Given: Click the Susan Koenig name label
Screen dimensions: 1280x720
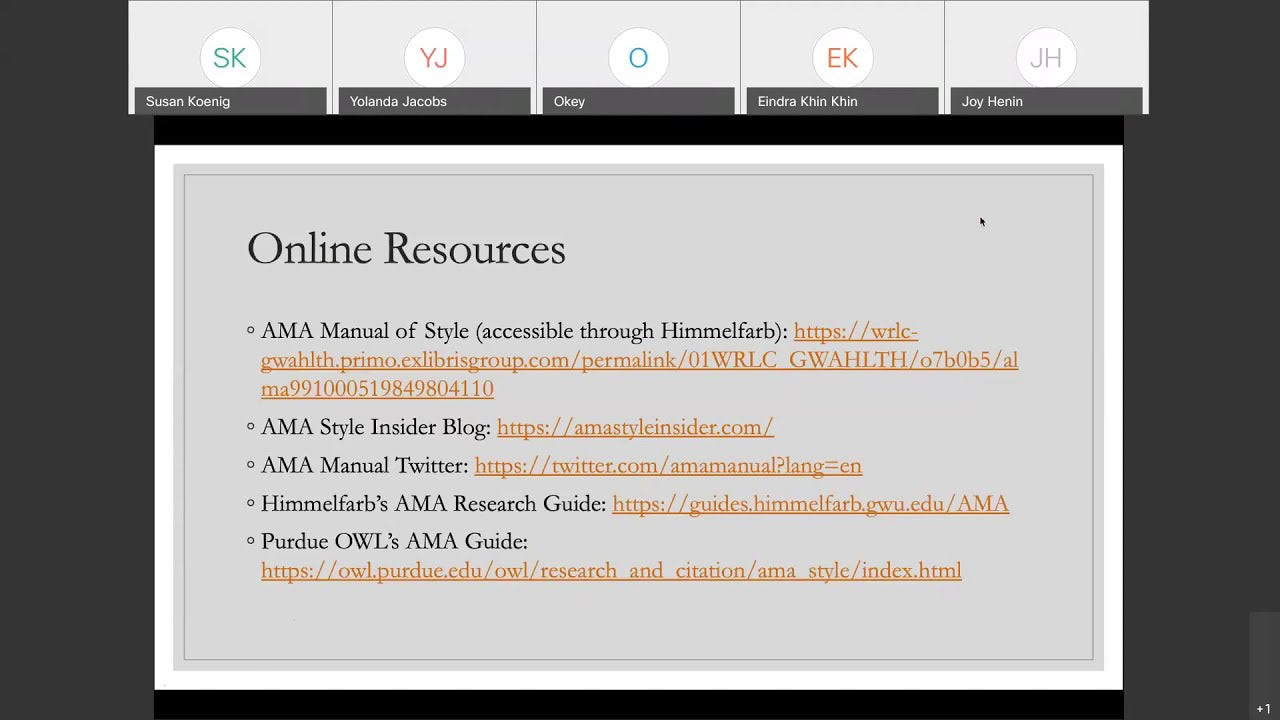Looking at the screenshot, I should [188, 101].
